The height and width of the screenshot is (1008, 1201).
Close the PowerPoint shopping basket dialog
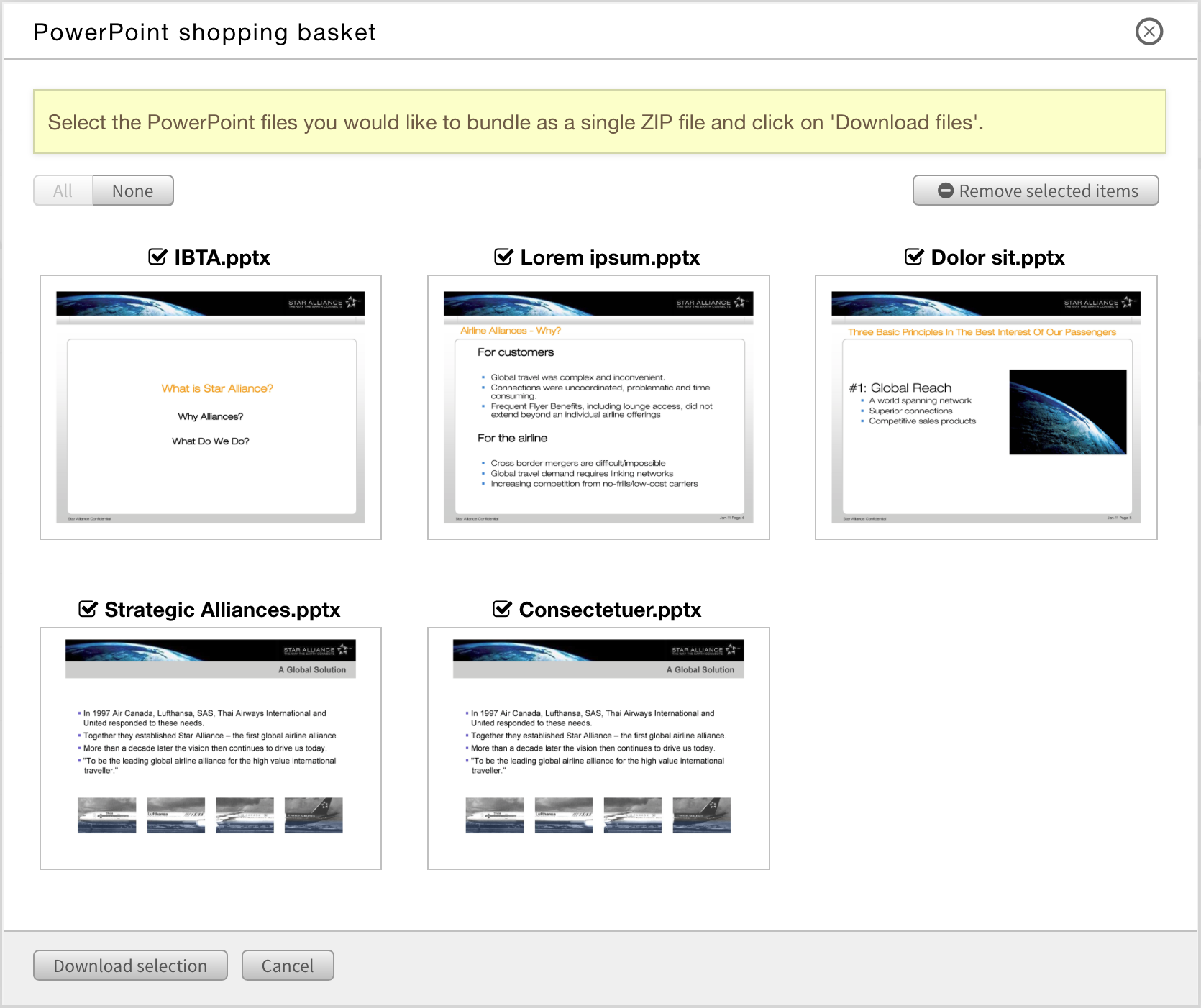tap(1149, 32)
